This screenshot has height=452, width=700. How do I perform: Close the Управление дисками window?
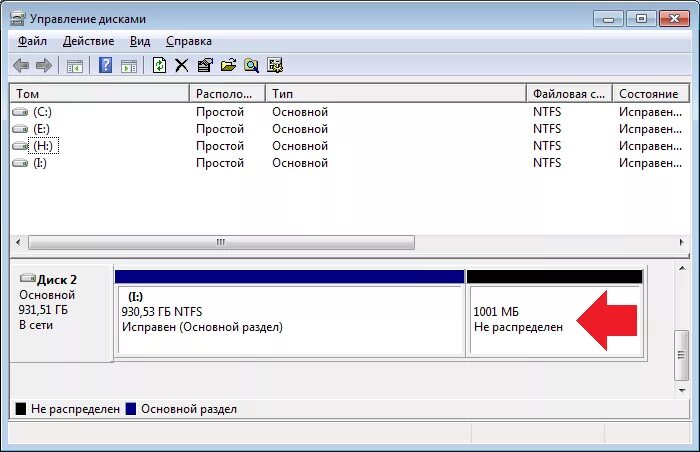(675, 19)
